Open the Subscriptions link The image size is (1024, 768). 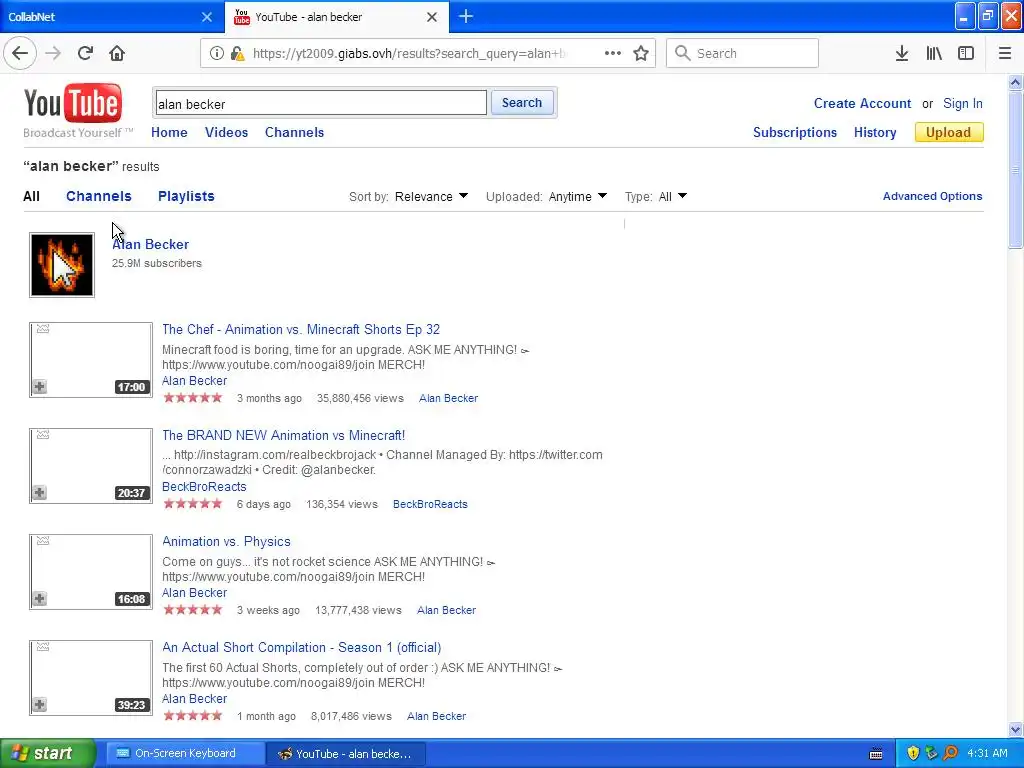(795, 133)
